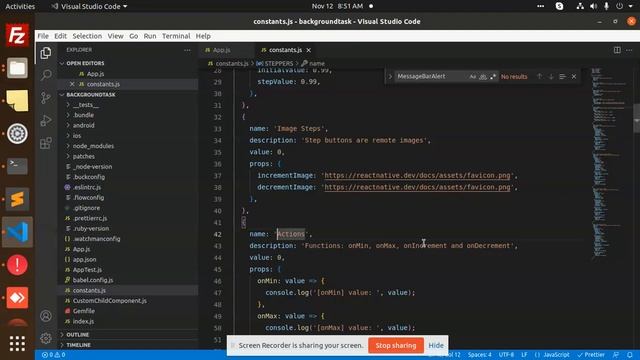This screenshot has width=640, height=360.
Task: Open the Help menu
Action: tap(203, 36)
